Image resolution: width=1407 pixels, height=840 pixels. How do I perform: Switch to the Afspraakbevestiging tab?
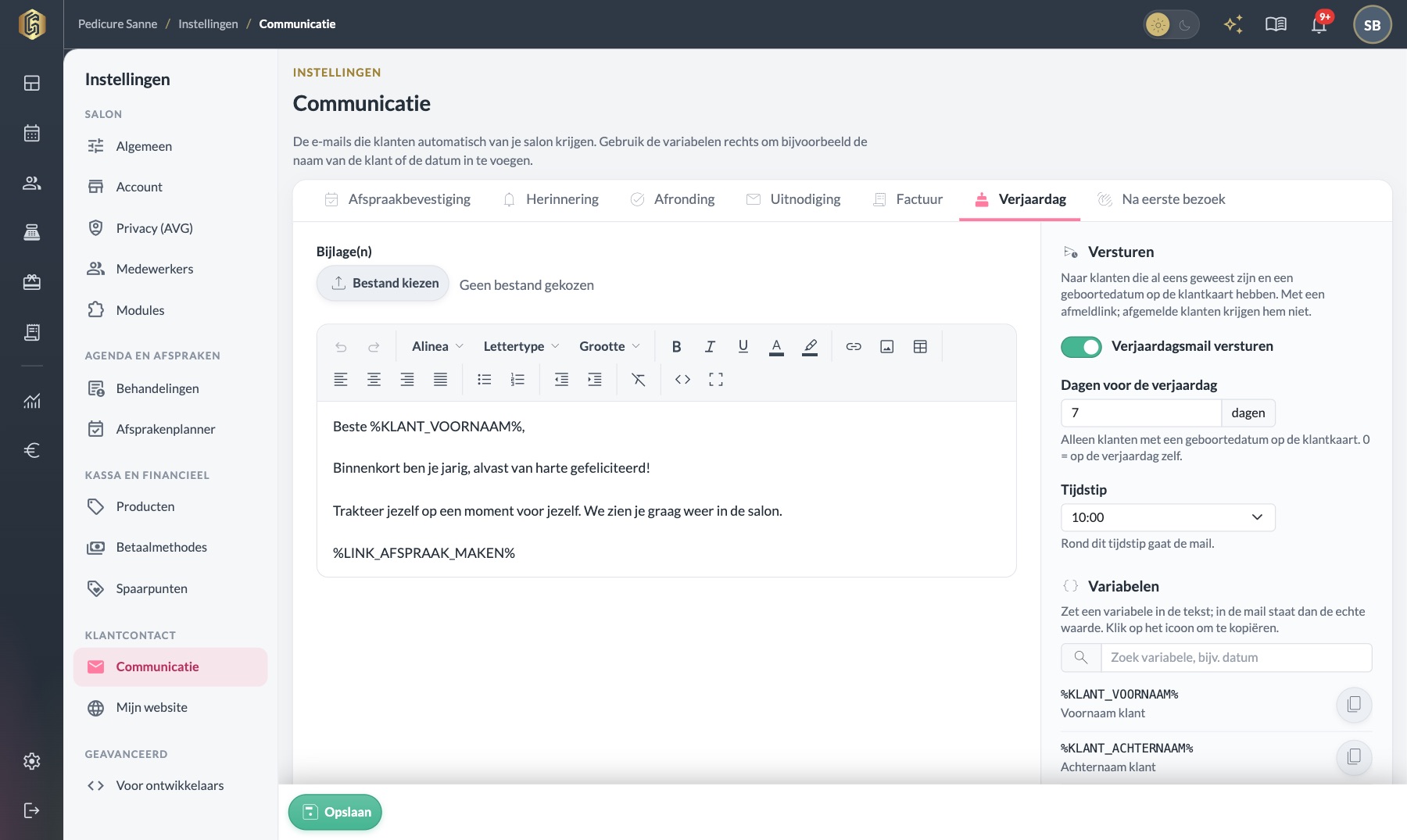pyautogui.click(x=397, y=199)
